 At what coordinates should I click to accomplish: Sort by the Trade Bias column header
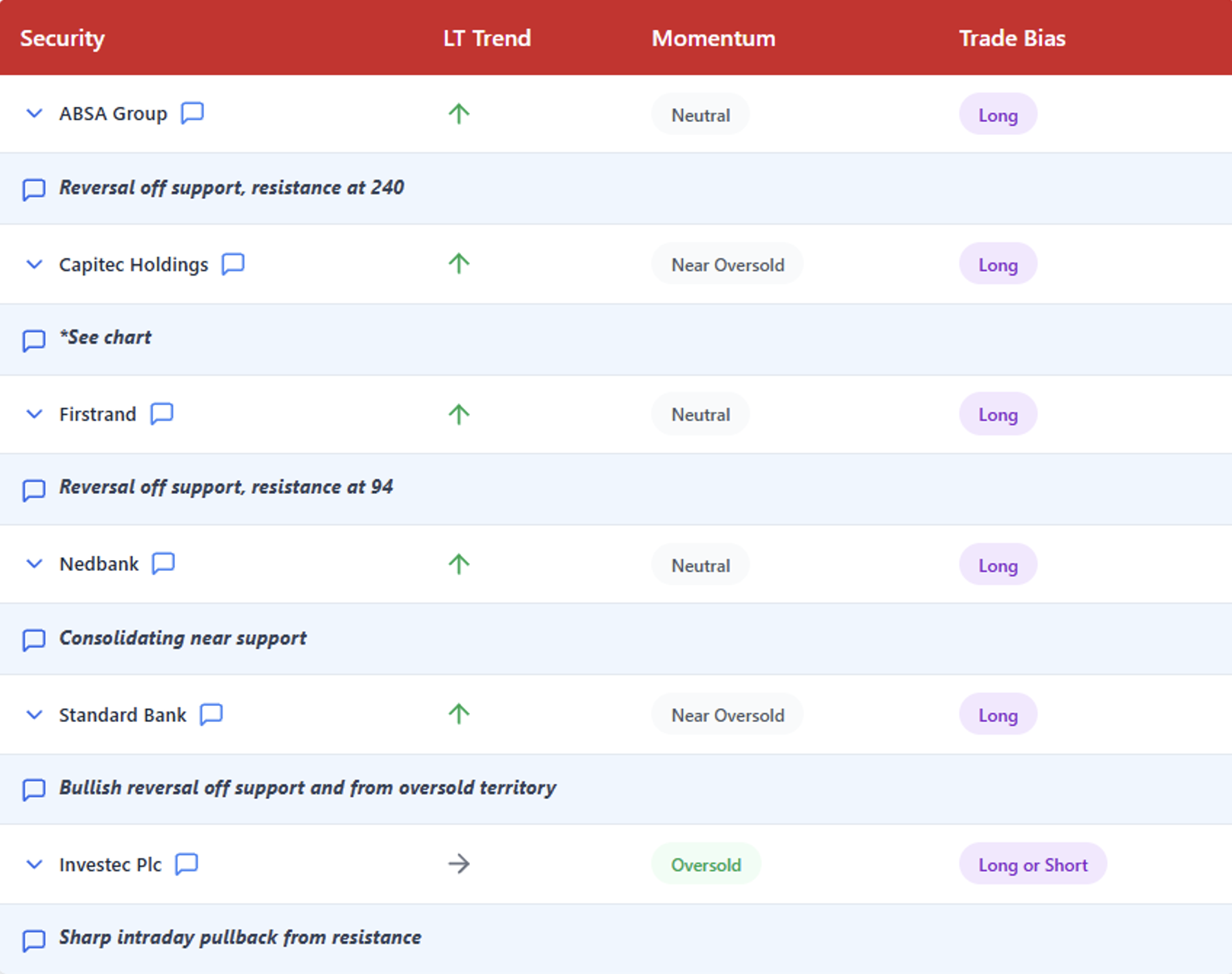pos(1012,38)
